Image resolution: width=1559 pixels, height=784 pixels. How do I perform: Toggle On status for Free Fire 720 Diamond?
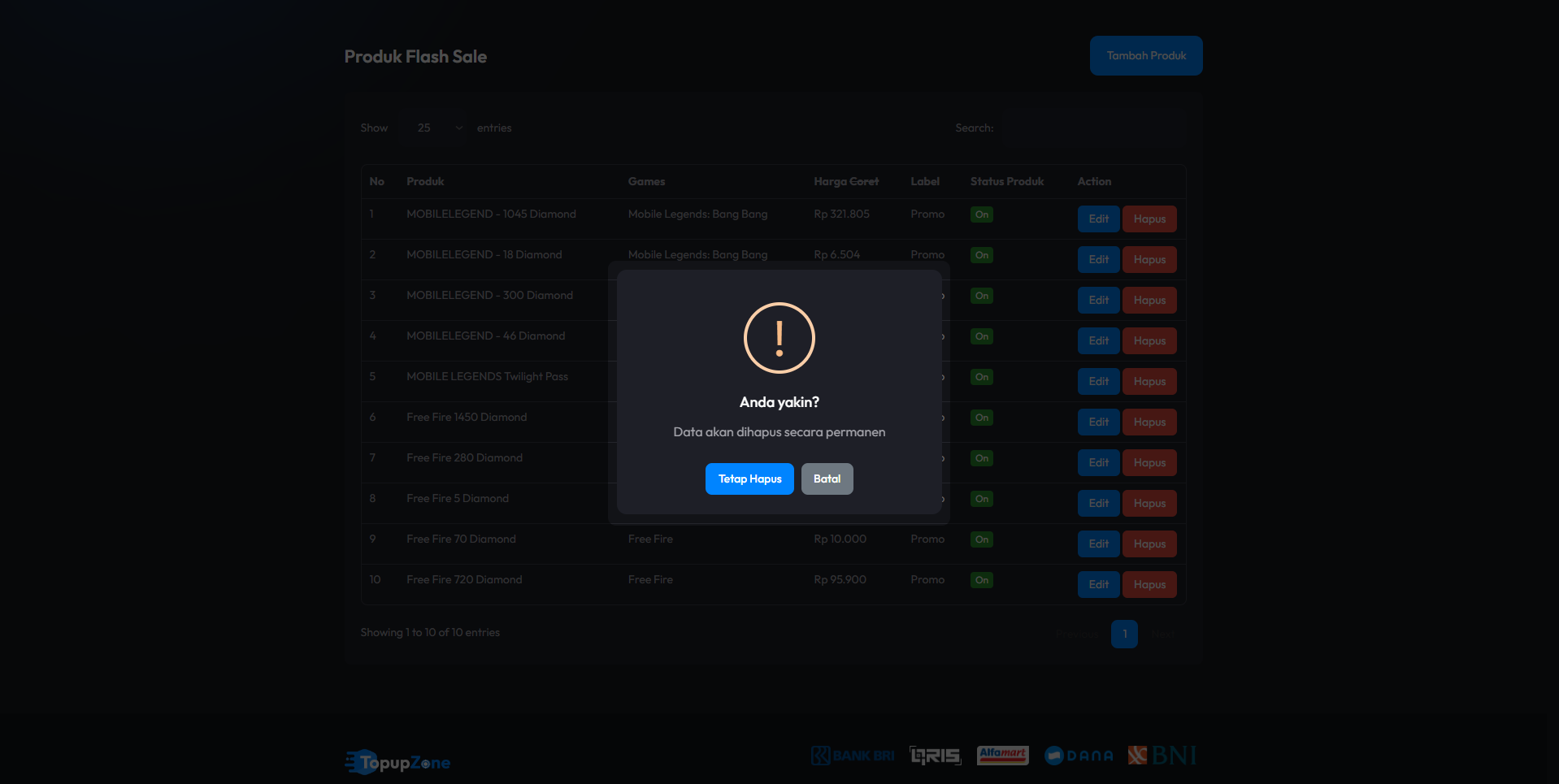(x=981, y=580)
